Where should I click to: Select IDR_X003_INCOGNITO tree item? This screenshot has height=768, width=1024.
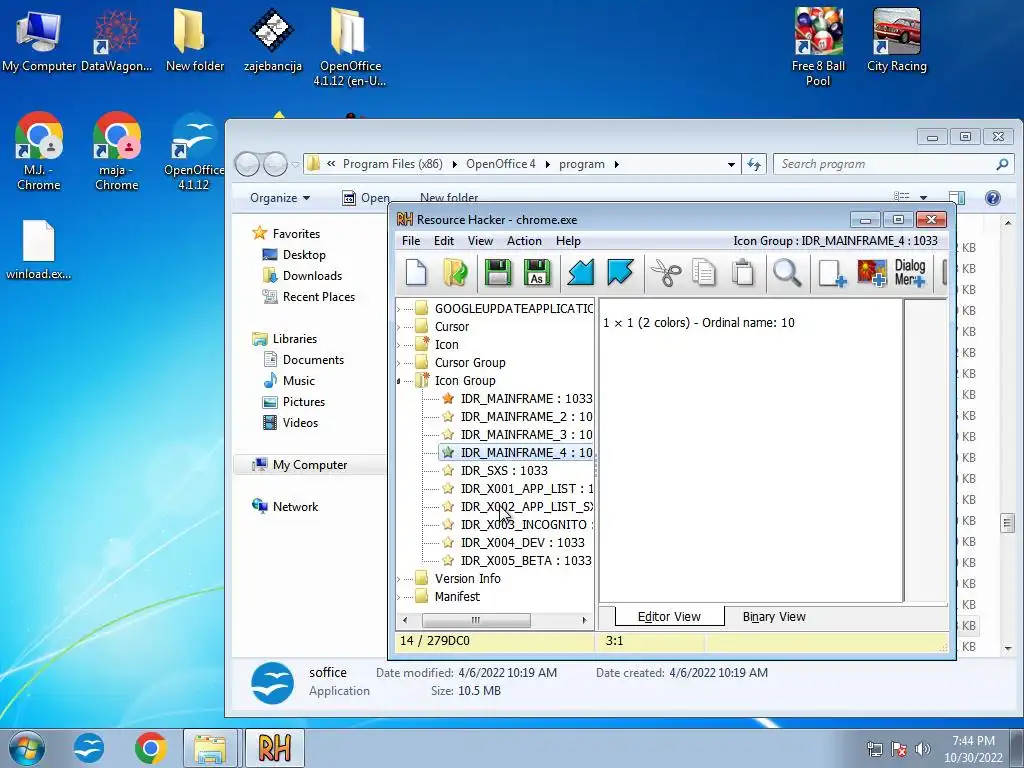tap(526, 525)
